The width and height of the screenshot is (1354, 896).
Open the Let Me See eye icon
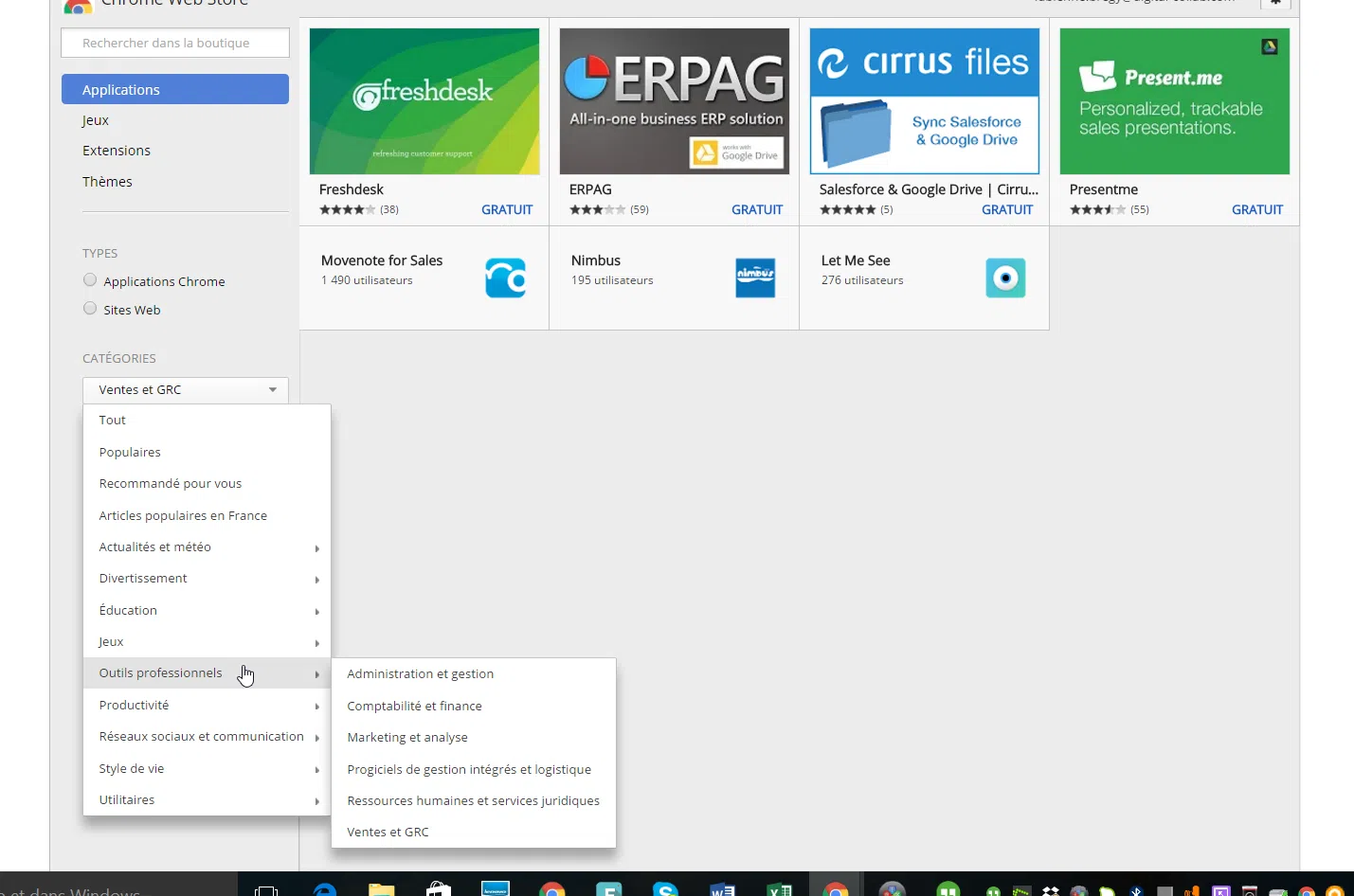[x=1005, y=278]
